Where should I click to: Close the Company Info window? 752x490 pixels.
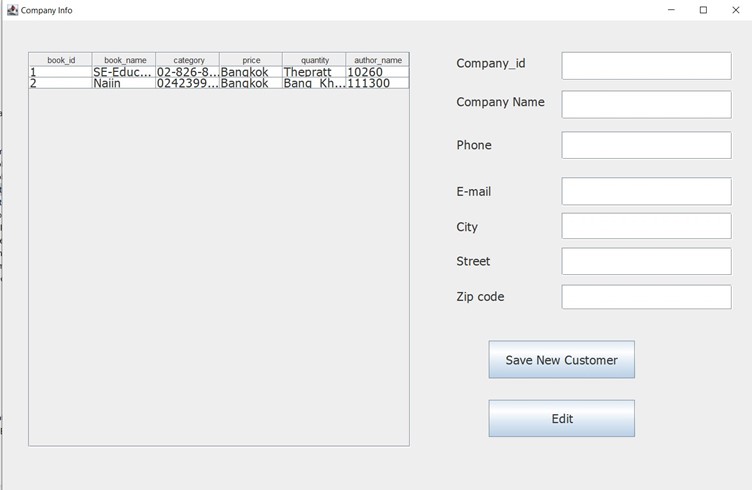point(736,10)
